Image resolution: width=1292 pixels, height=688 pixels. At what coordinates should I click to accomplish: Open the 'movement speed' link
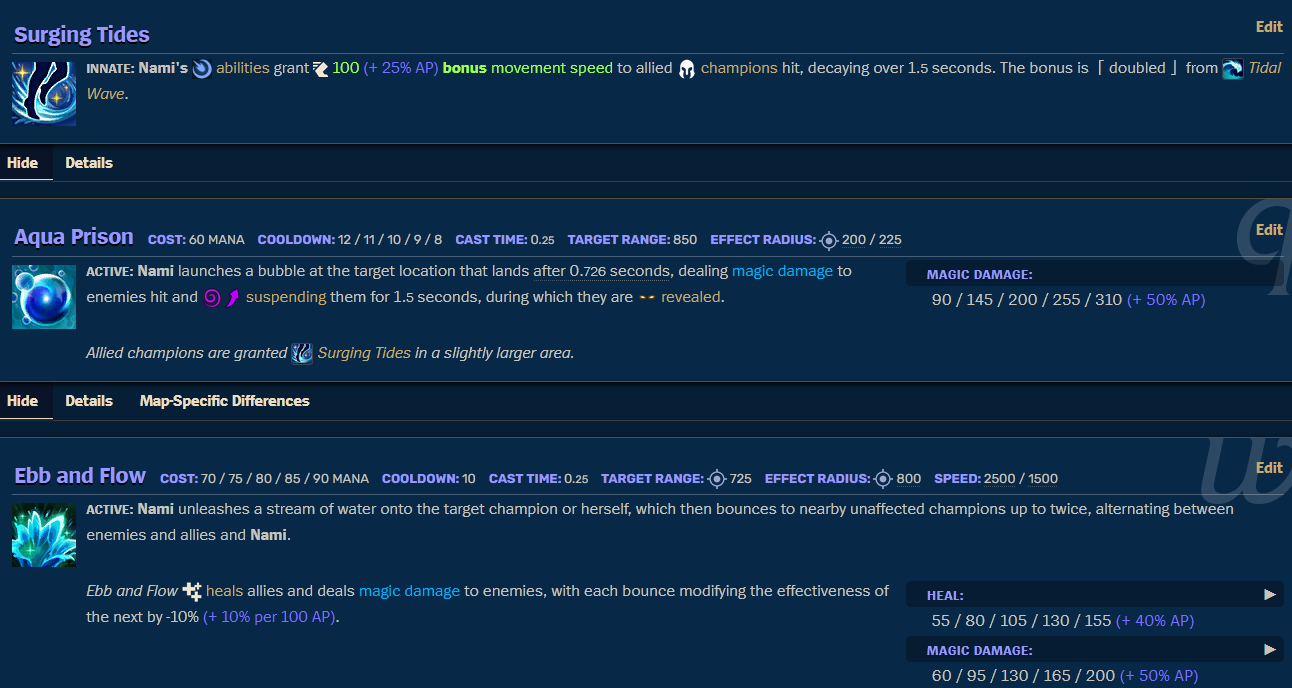(551, 68)
